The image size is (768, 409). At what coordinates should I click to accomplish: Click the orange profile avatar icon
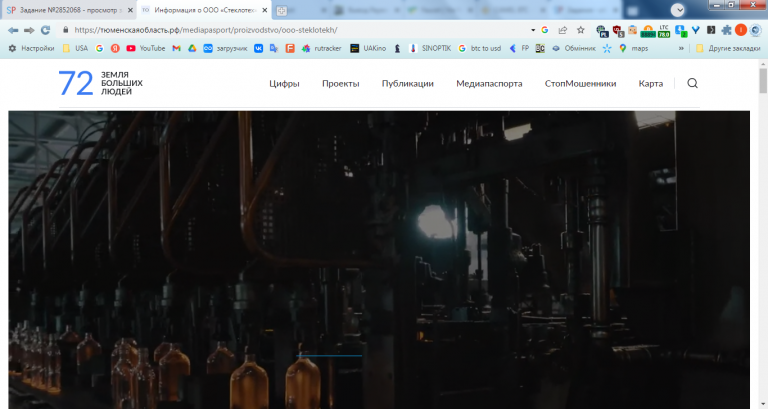741,30
